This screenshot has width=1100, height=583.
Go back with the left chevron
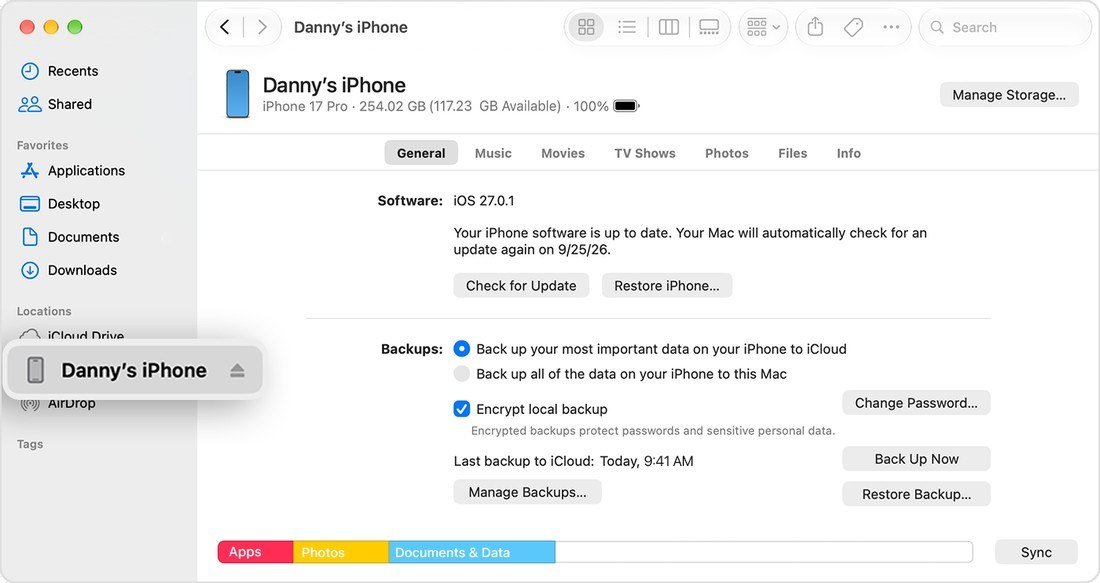click(224, 27)
